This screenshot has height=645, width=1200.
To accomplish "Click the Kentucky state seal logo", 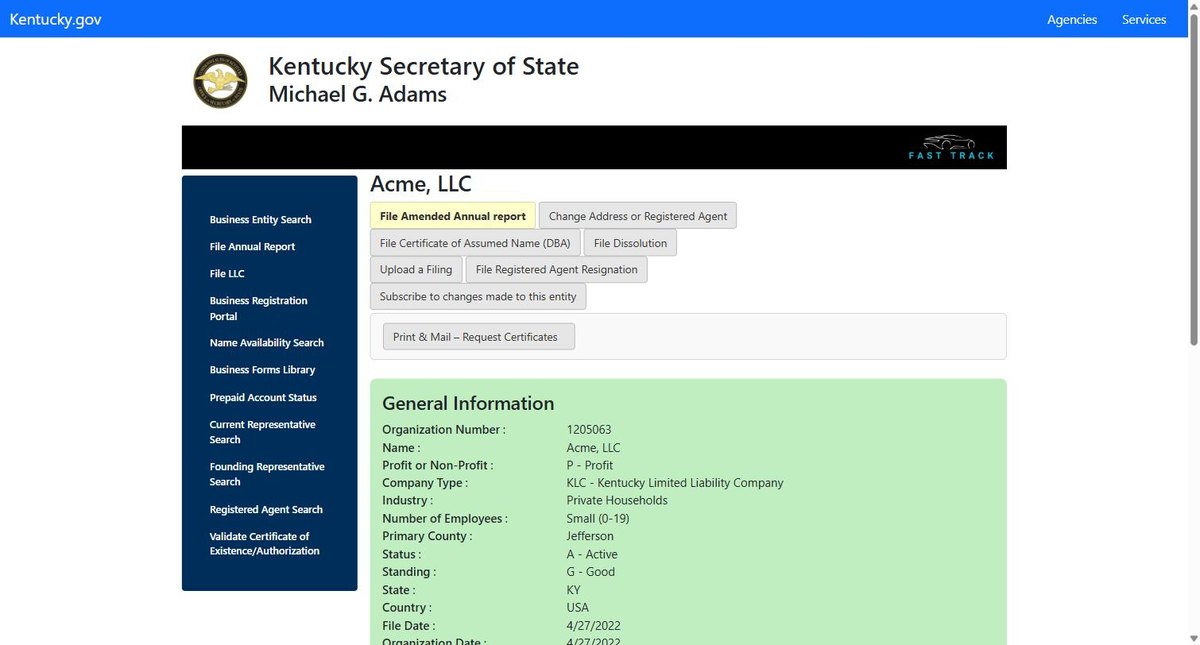I will point(220,81).
